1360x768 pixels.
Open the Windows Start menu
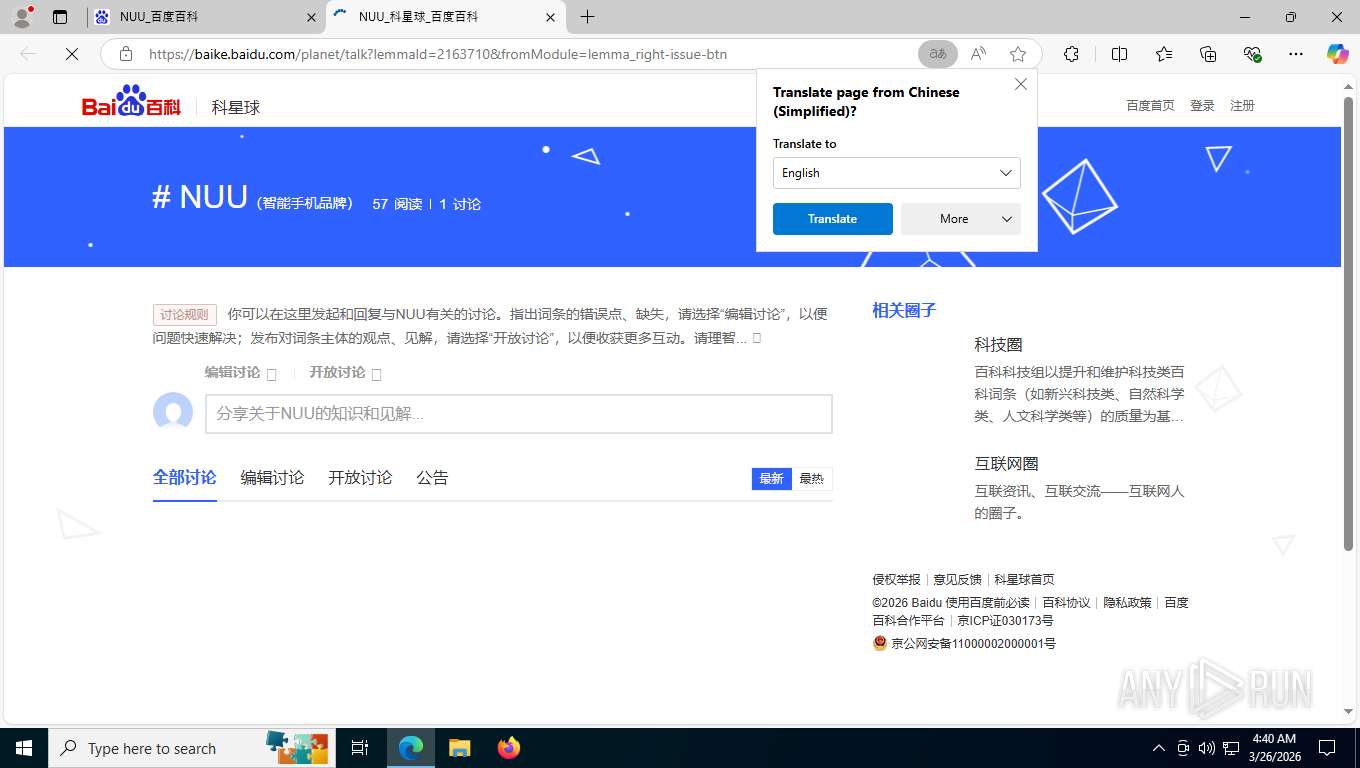tap(23, 748)
